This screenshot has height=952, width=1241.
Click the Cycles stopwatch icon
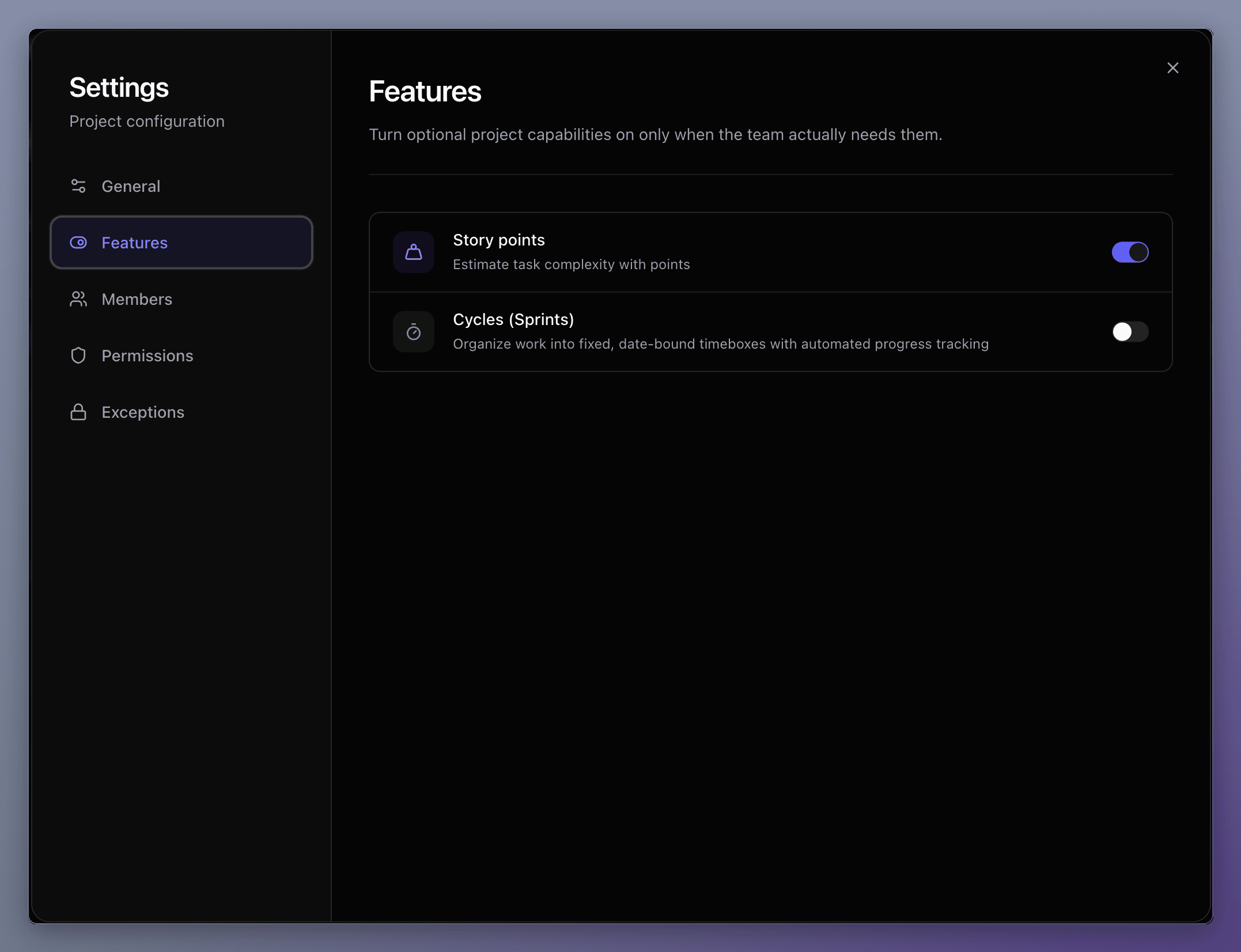414,331
